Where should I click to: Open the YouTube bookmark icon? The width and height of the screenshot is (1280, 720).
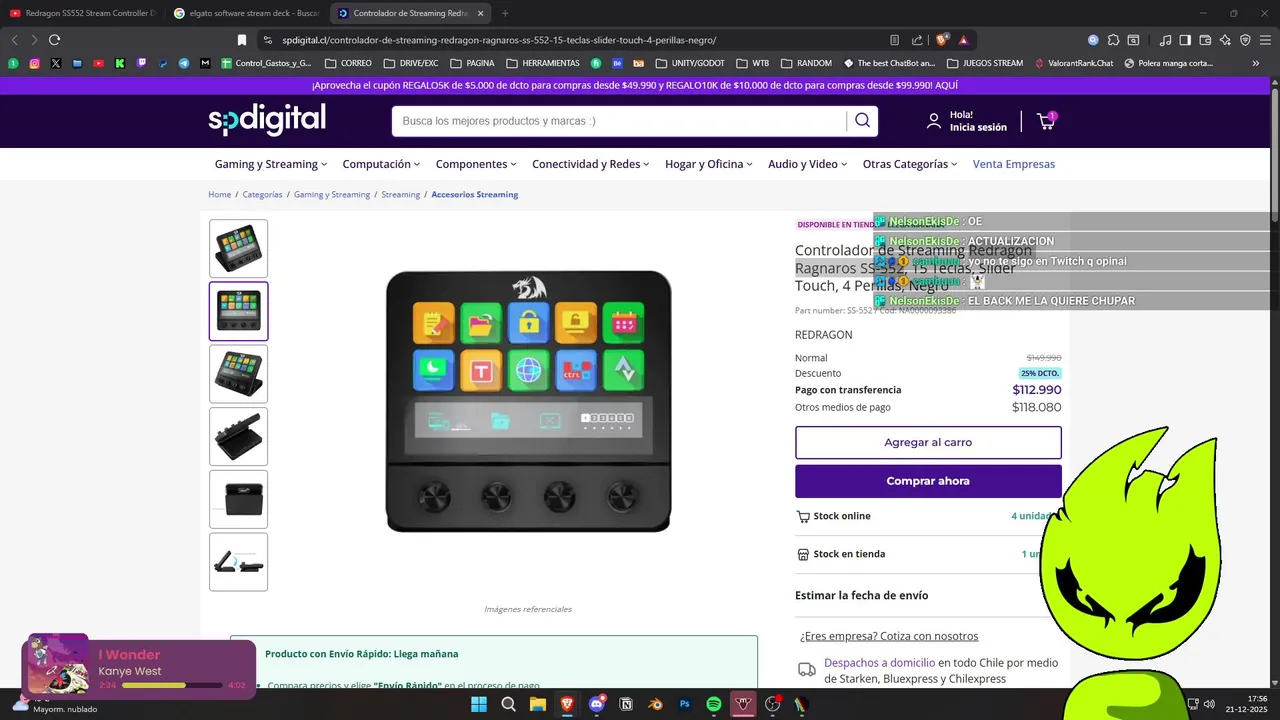coord(98,63)
